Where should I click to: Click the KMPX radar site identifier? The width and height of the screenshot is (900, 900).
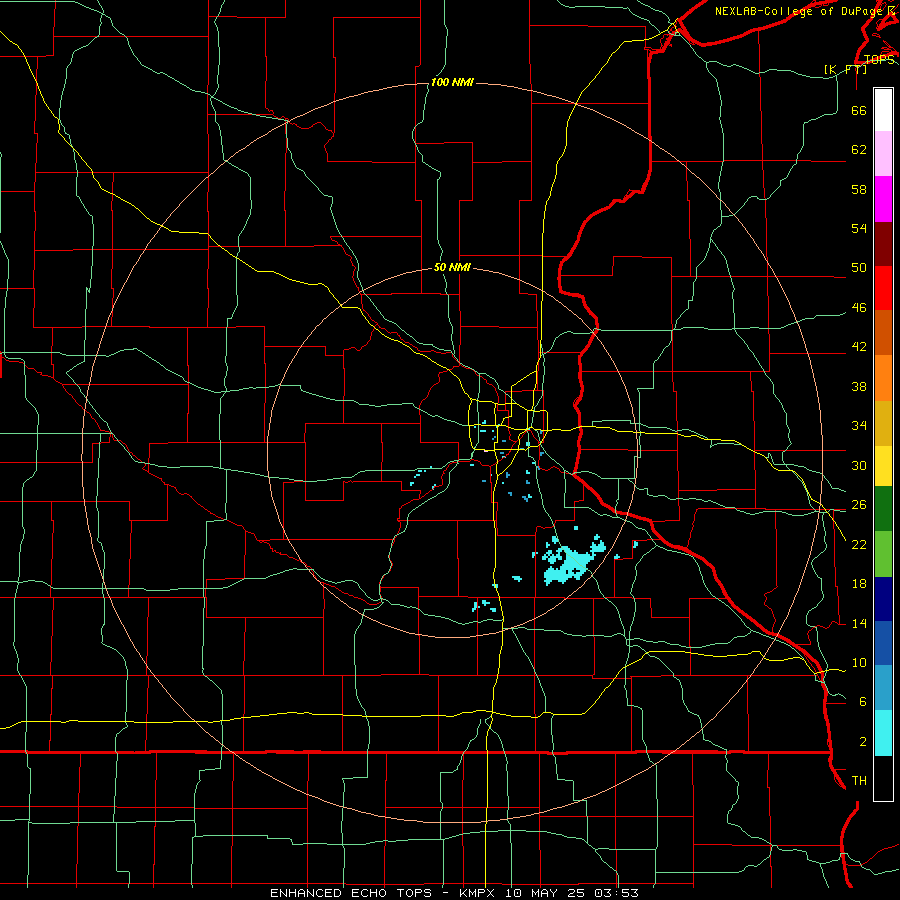tap(479, 893)
